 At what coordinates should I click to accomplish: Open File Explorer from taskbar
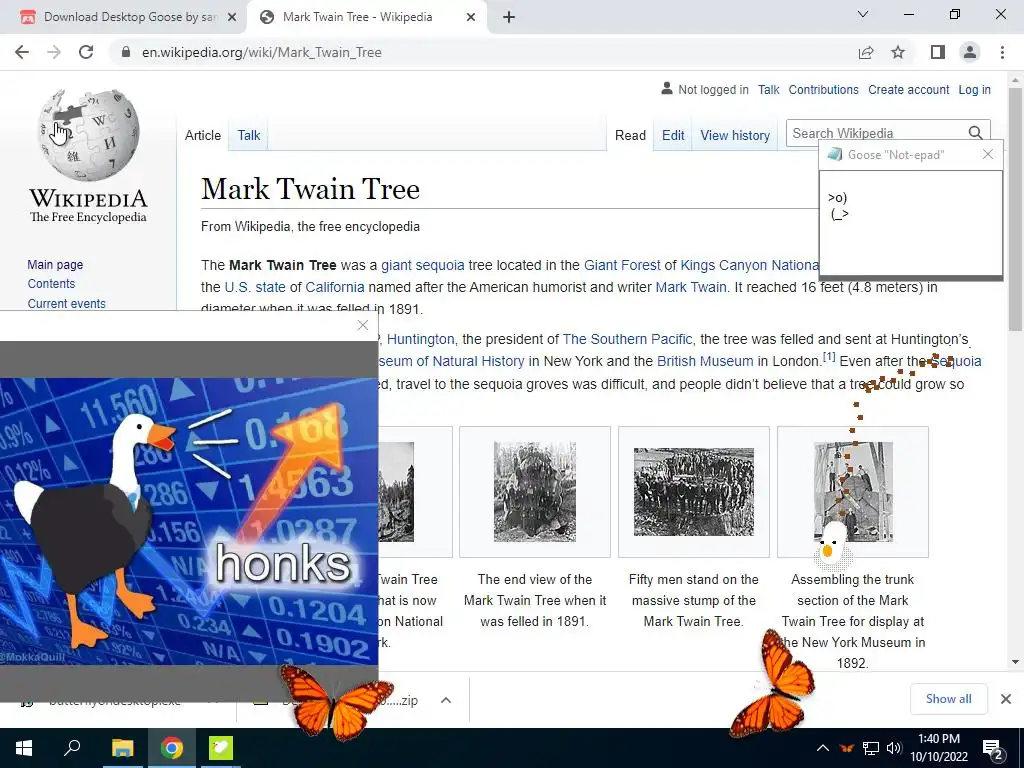[x=122, y=748]
